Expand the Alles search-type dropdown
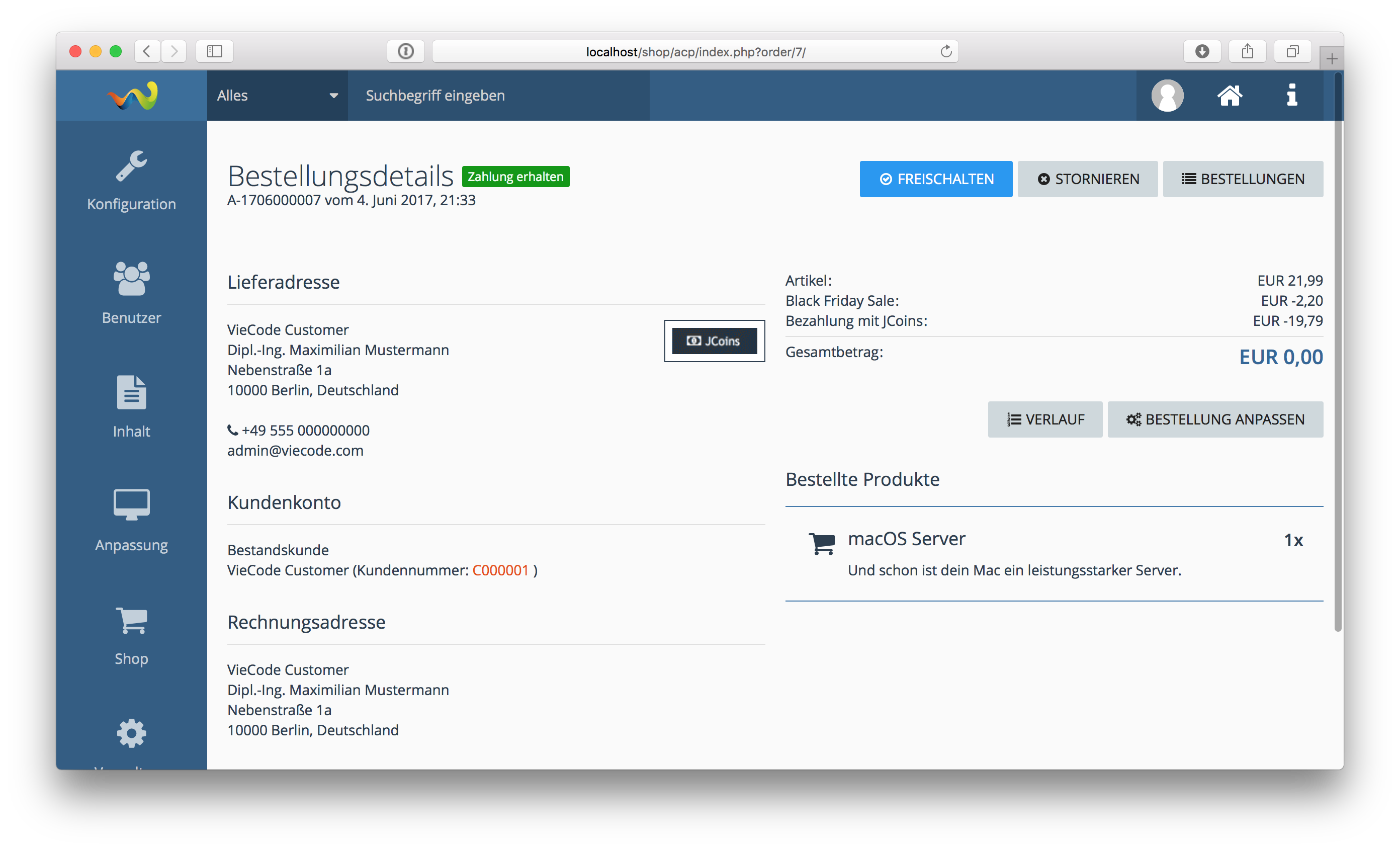This screenshot has width=1400, height=850. (x=277, y=96)
